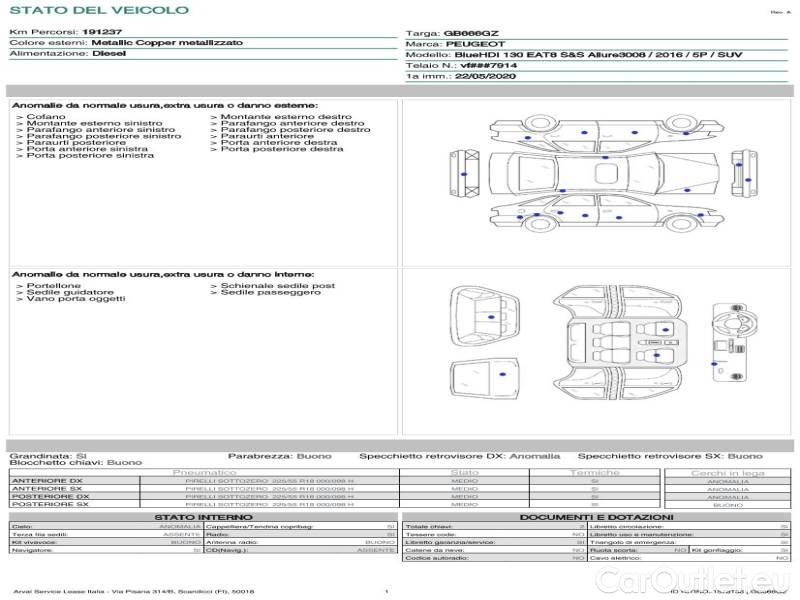This screenshot has width=800, height=600.
Task: Click the sunroof on the top-view car
Action: [605, 174]
